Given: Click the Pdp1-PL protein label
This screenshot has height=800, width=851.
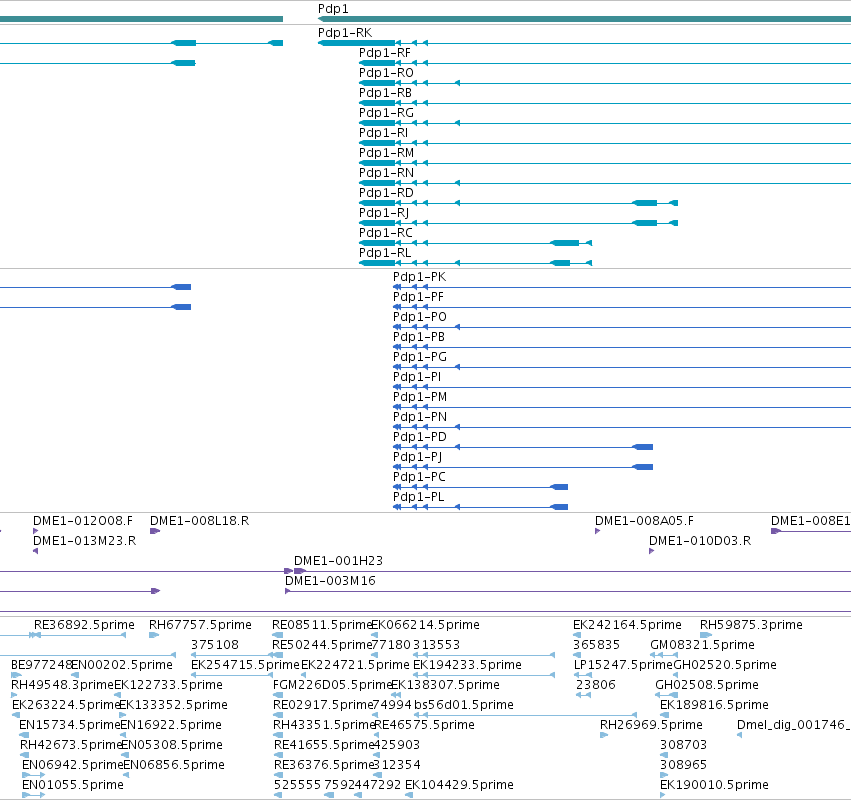Looking at the screenshot, I should pos(418,497).
